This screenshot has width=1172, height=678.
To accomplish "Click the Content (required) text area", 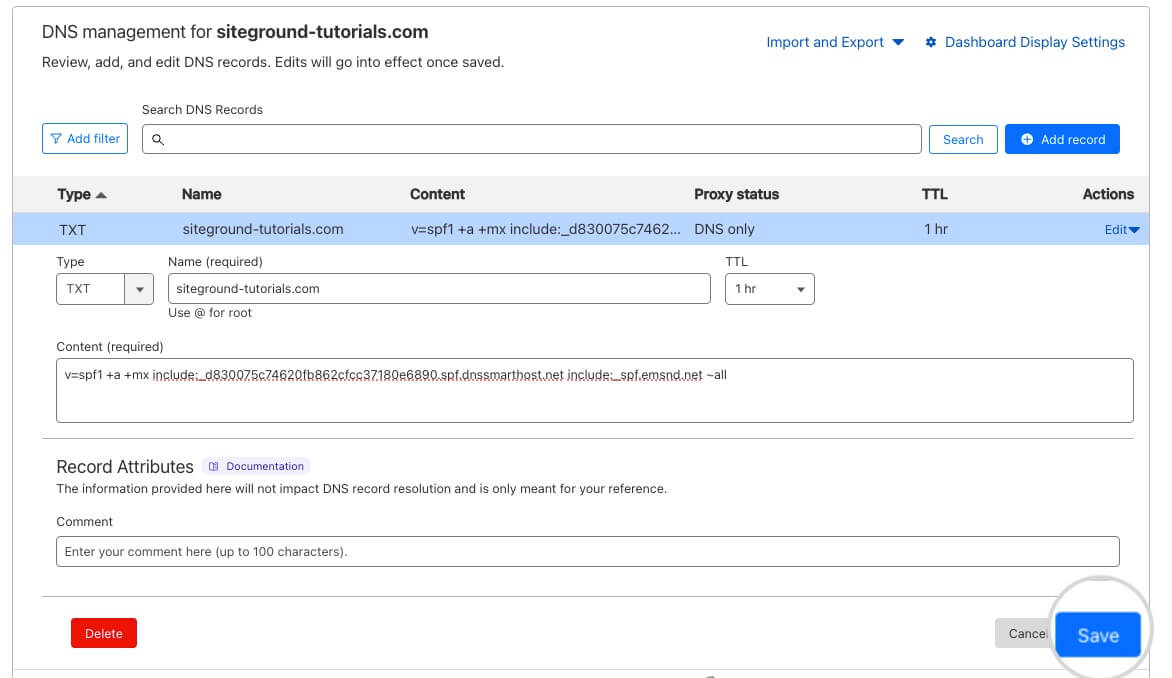I will pos(595,391).
